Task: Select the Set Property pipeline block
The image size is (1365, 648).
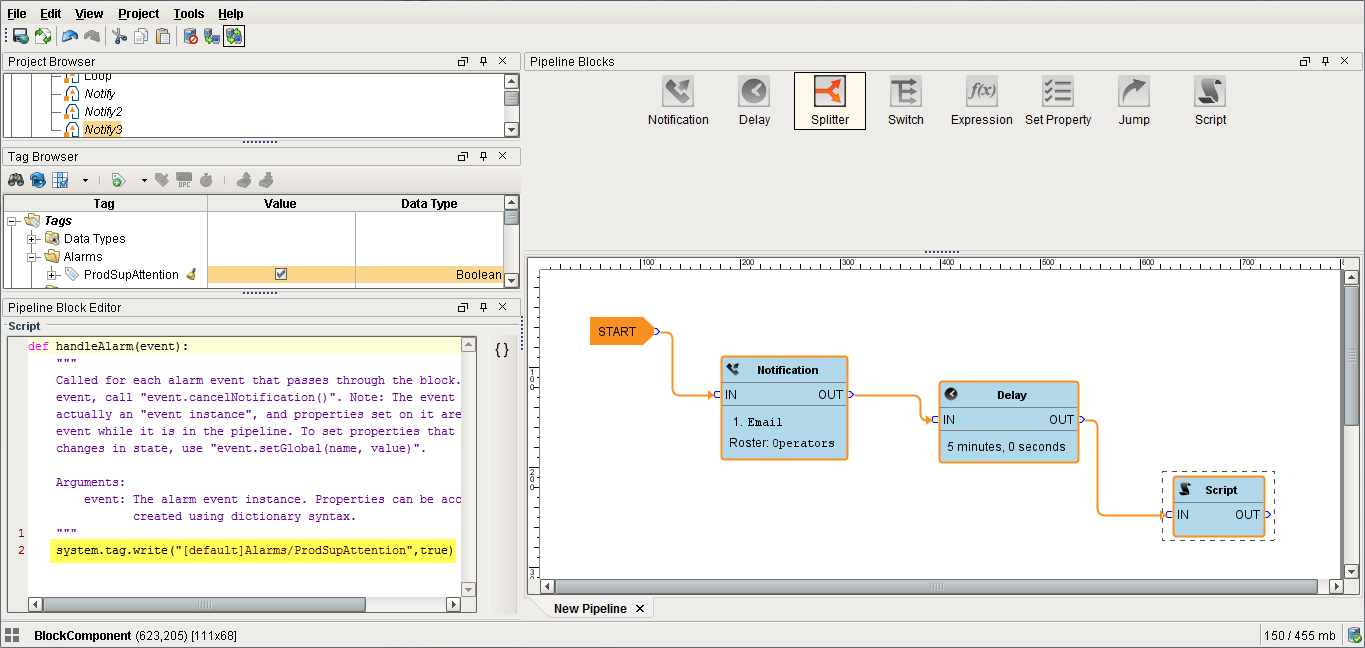Action: tap(1058, 101)
